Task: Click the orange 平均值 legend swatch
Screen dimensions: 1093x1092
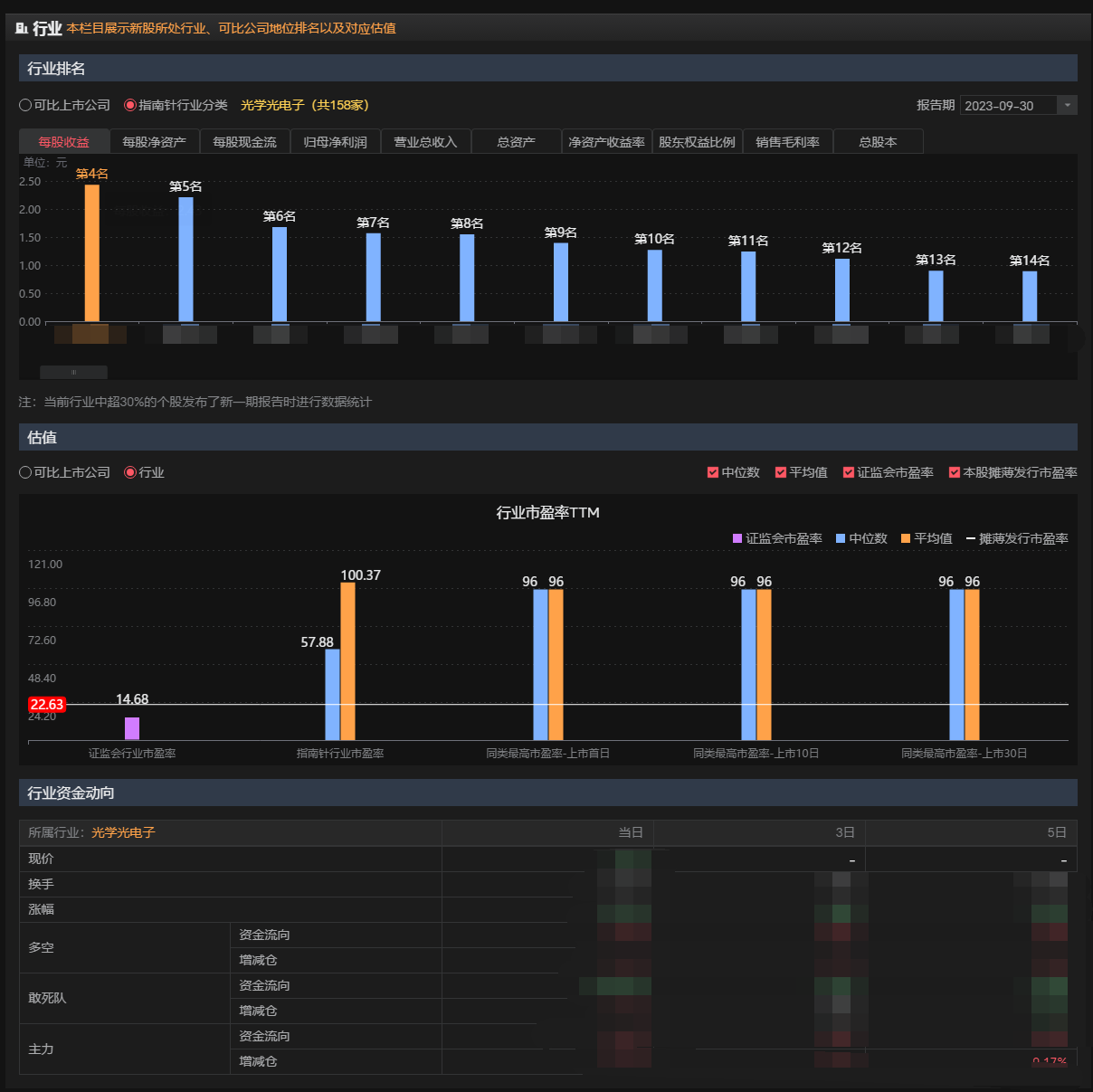Action: pyautogui.click(x=906, y=538)
